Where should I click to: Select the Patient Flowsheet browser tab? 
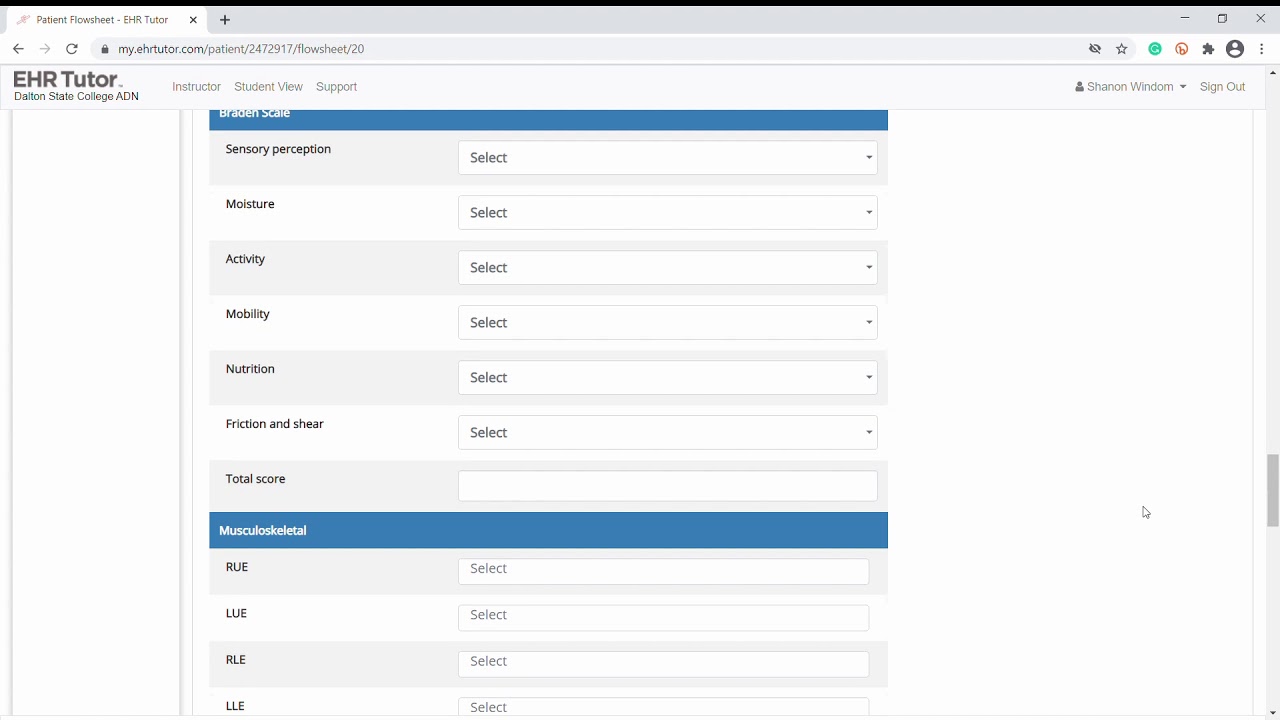tap(104, 20)
